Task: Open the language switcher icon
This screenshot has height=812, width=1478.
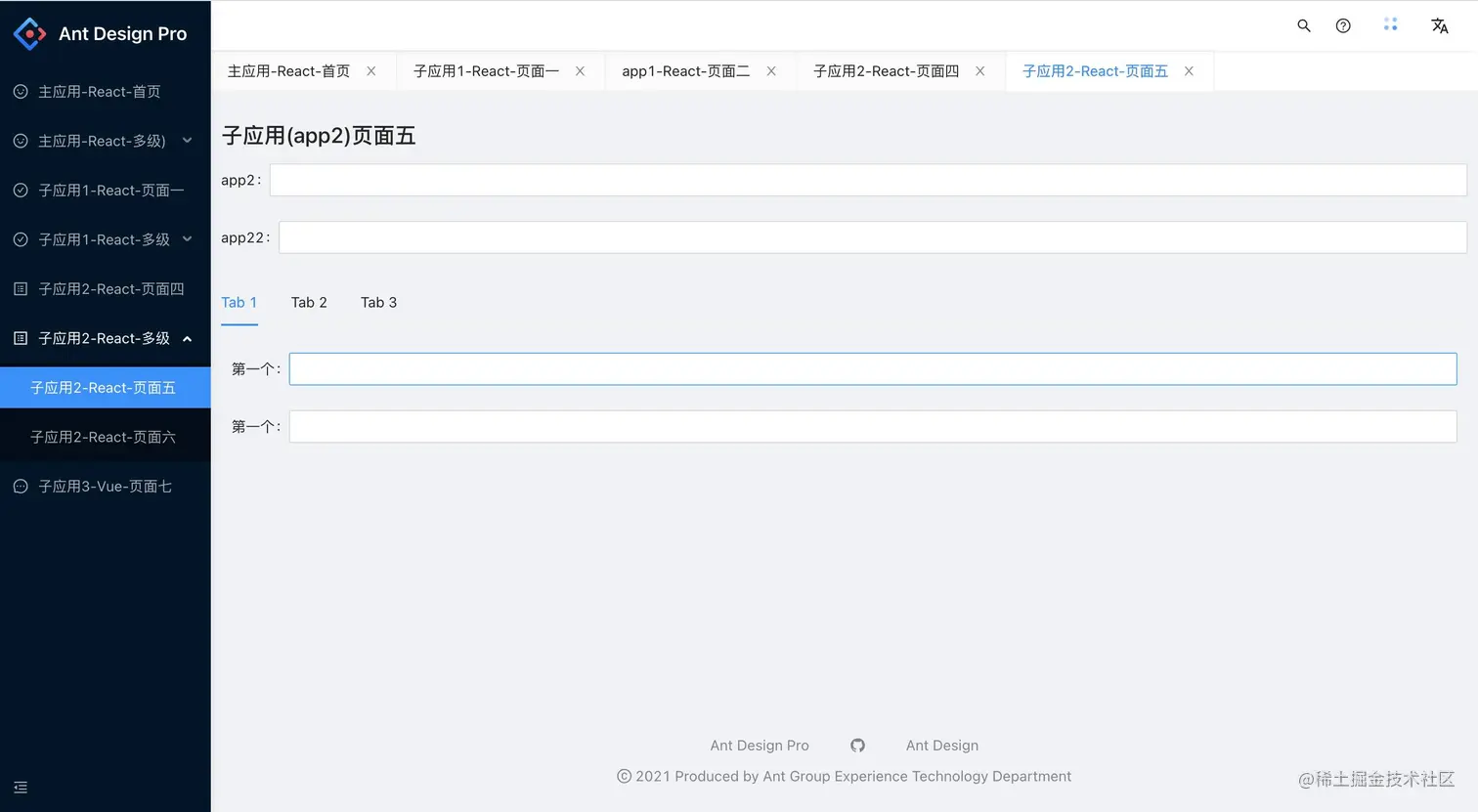Action: coord(1439,25)
